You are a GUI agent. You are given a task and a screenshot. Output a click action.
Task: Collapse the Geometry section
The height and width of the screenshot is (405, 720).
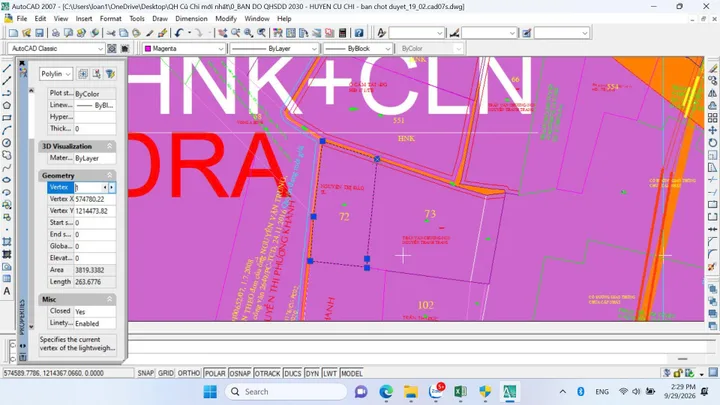(110, 175)
